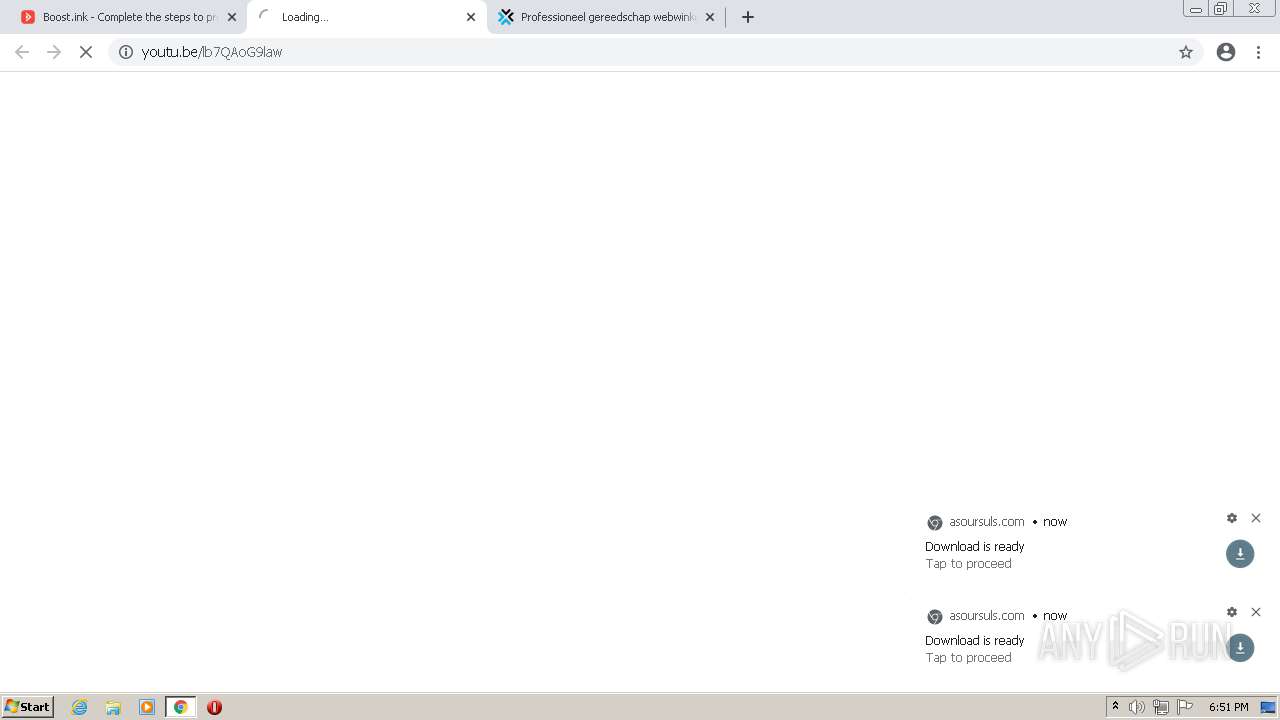
Task: Bookmark this page with star
Action: click(x=1186, y=52)
